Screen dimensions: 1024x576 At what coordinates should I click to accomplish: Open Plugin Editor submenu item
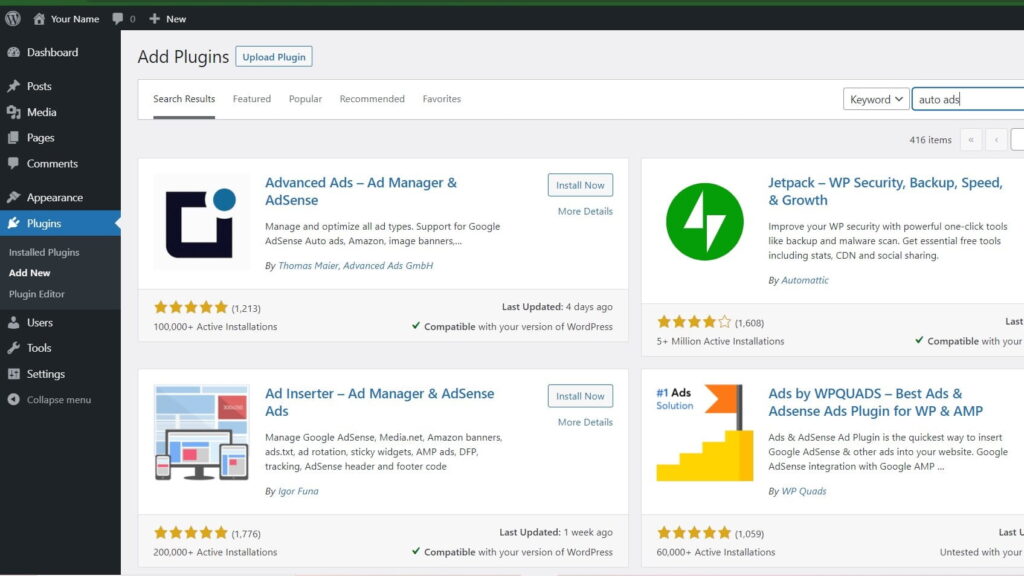click(37, 294)
